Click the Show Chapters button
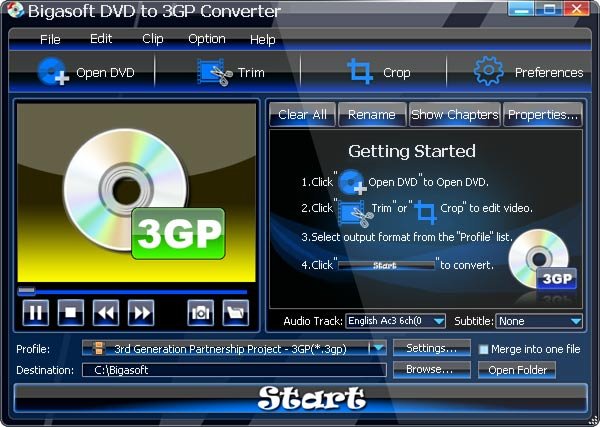The image size is (600, 427). pos(455,114)
